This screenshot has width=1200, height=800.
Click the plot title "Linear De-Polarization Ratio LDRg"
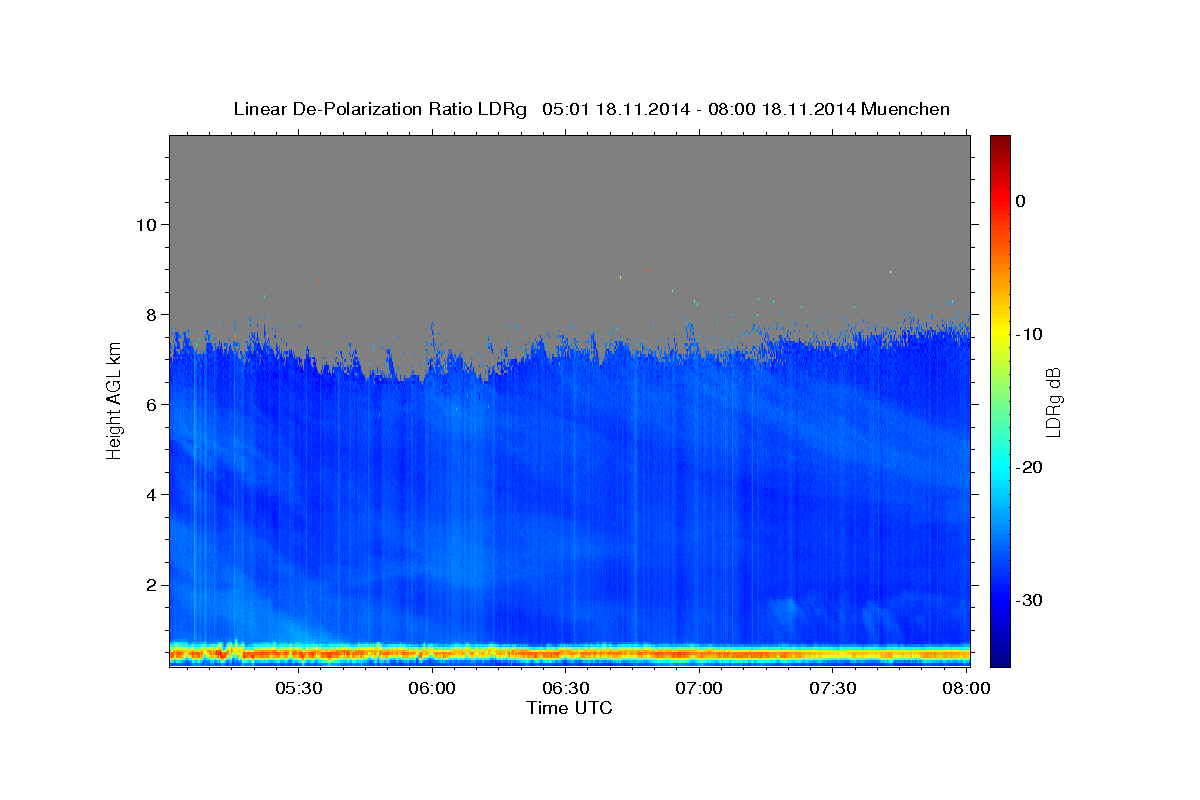coord(380,109)
